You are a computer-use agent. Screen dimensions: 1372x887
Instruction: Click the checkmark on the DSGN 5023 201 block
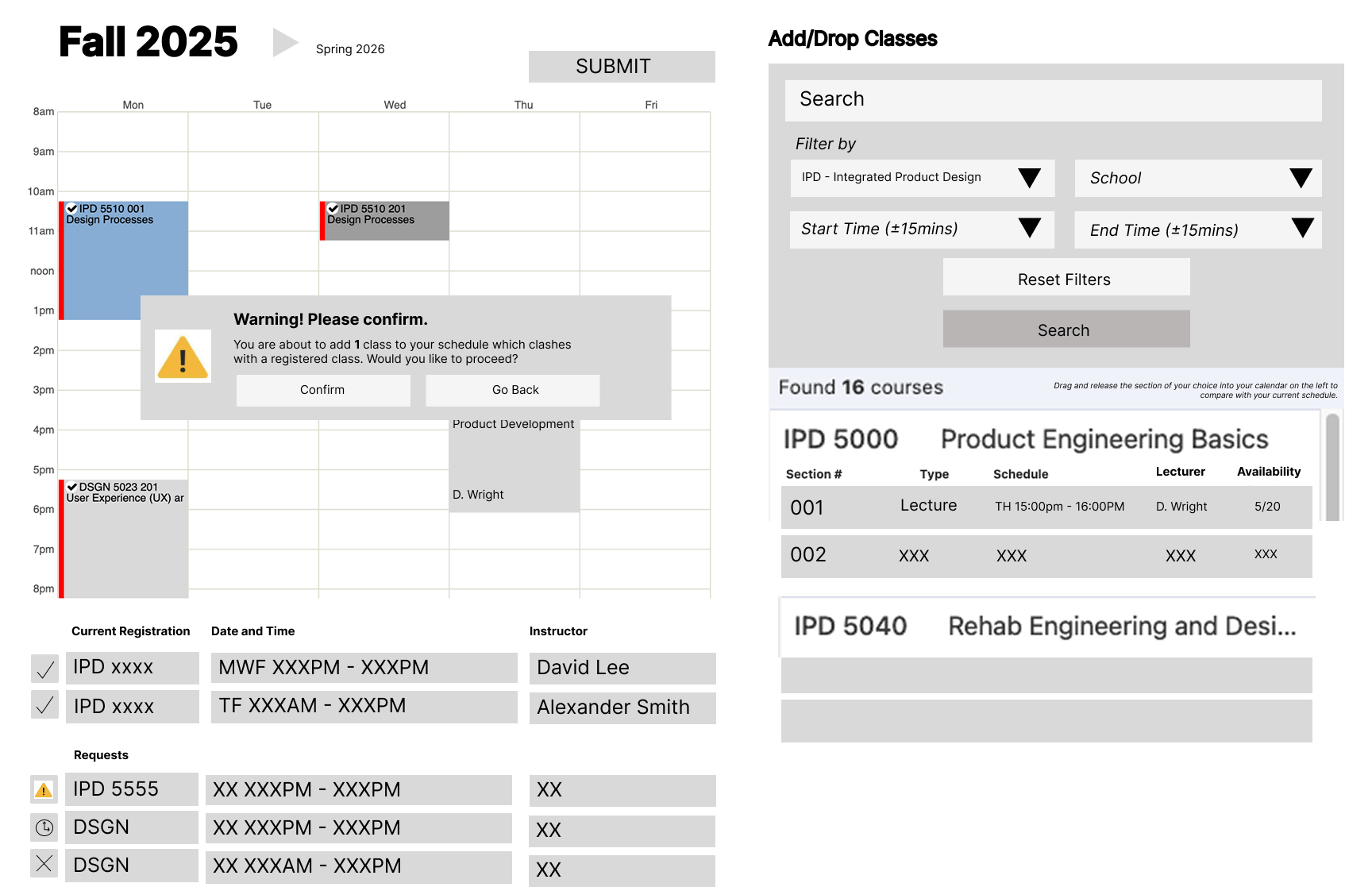(72, 487)
